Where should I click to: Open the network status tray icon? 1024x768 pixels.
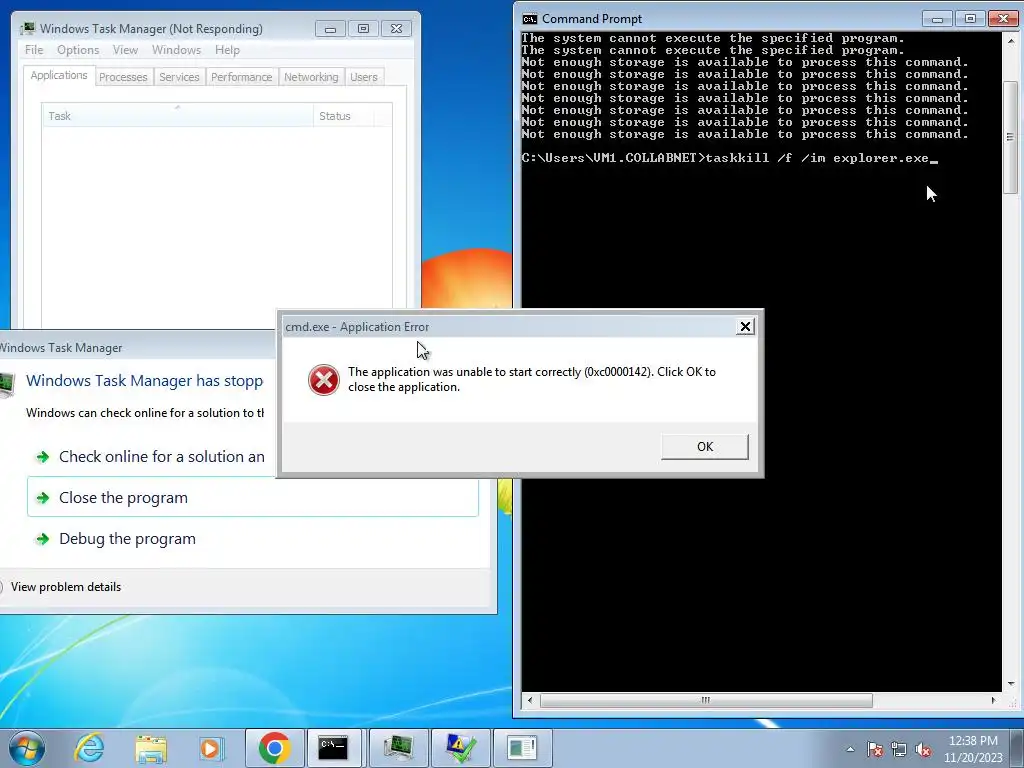coord(899,750)
